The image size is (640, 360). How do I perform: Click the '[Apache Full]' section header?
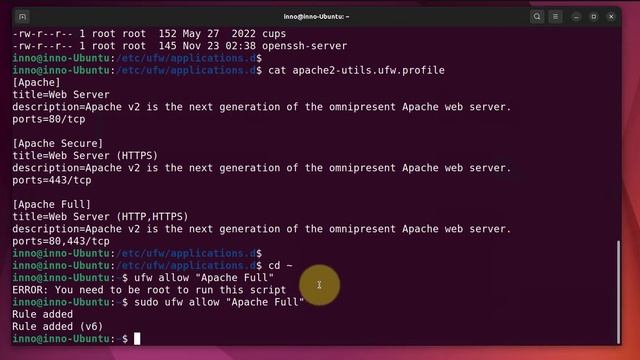pos(51,204)
